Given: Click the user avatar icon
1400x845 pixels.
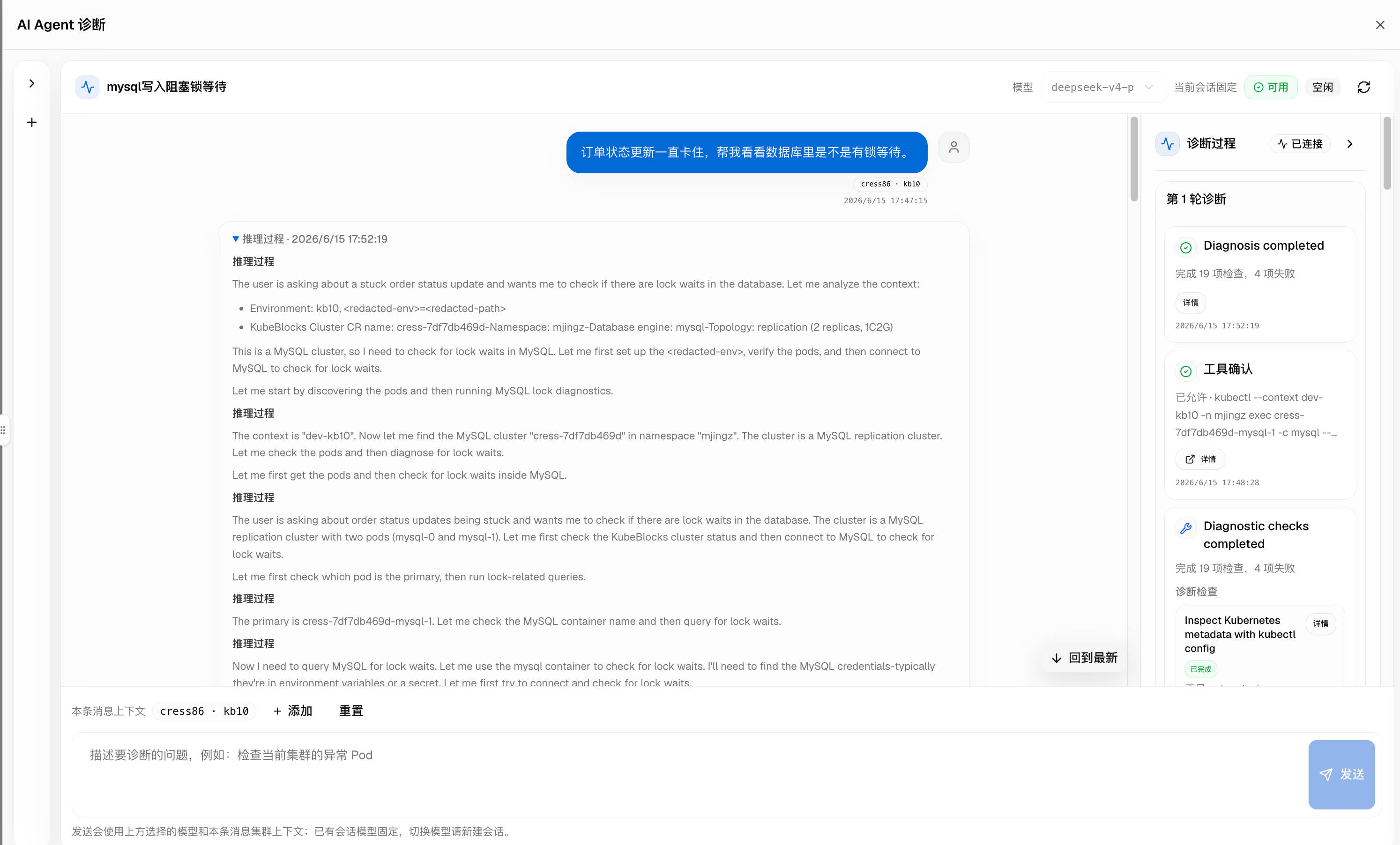Looking at the screenshot, I should (953, 147).
